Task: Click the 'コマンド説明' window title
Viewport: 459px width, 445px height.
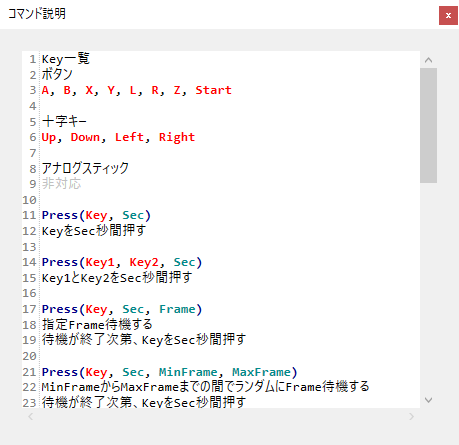Action: point(37,14)
